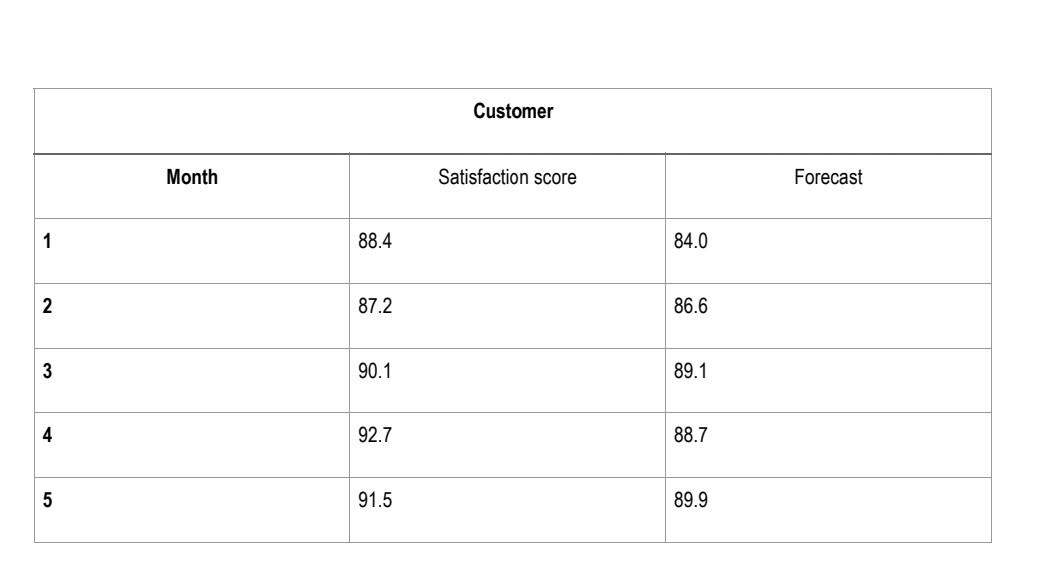The image size is (1053, 586).
Task: Click the month 2 row label
Action: coord(47,306)
